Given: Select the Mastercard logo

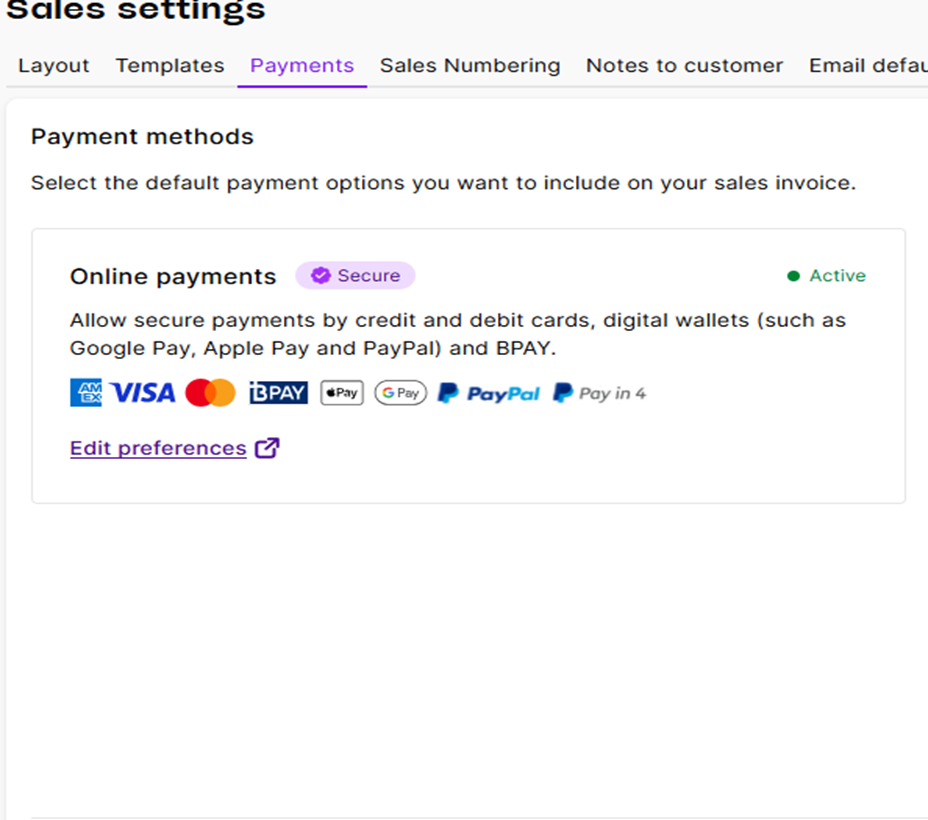Looking at the screenshot, I should (x=210, y=393).
